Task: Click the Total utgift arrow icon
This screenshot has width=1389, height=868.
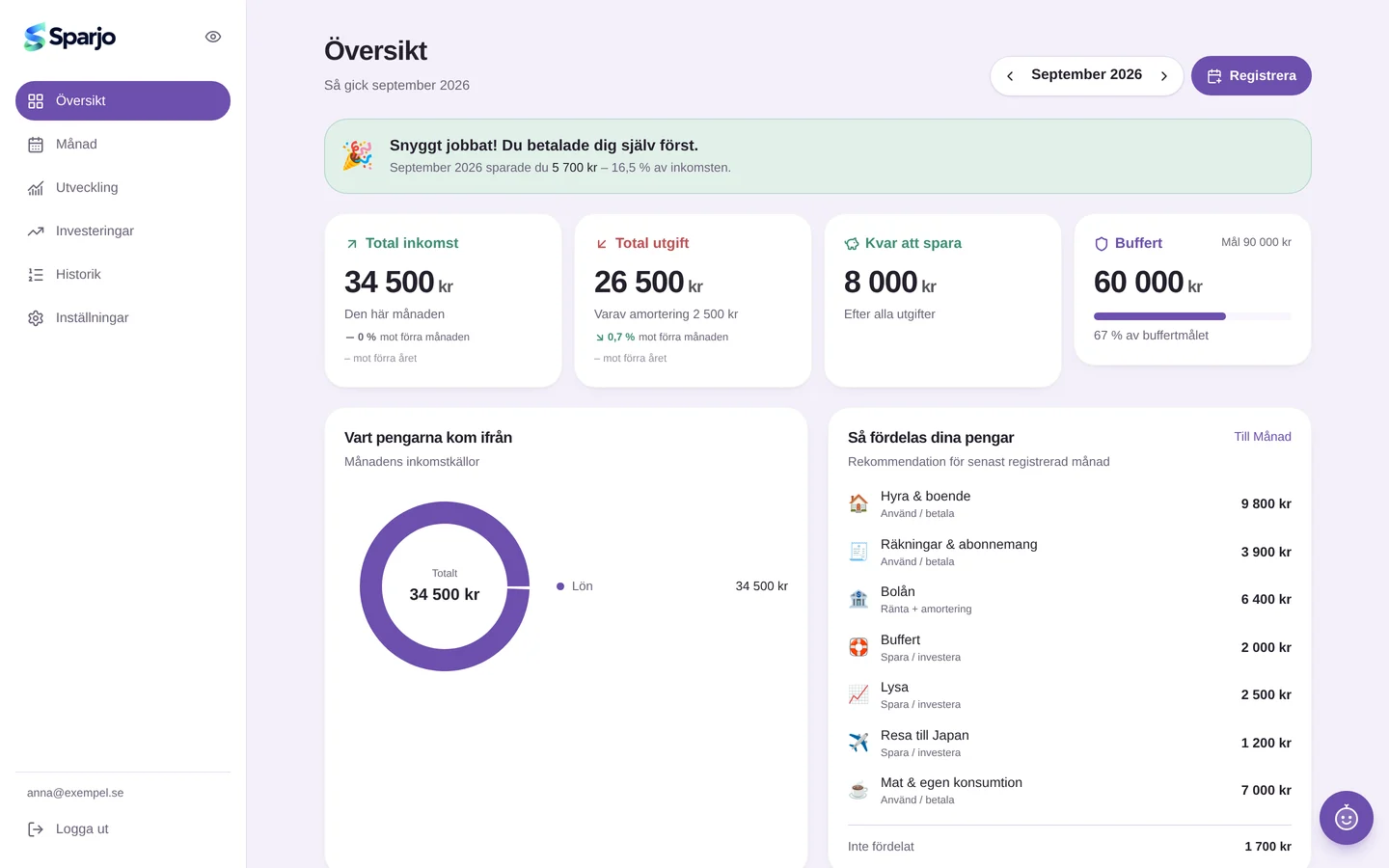Action: click(602, 244)
